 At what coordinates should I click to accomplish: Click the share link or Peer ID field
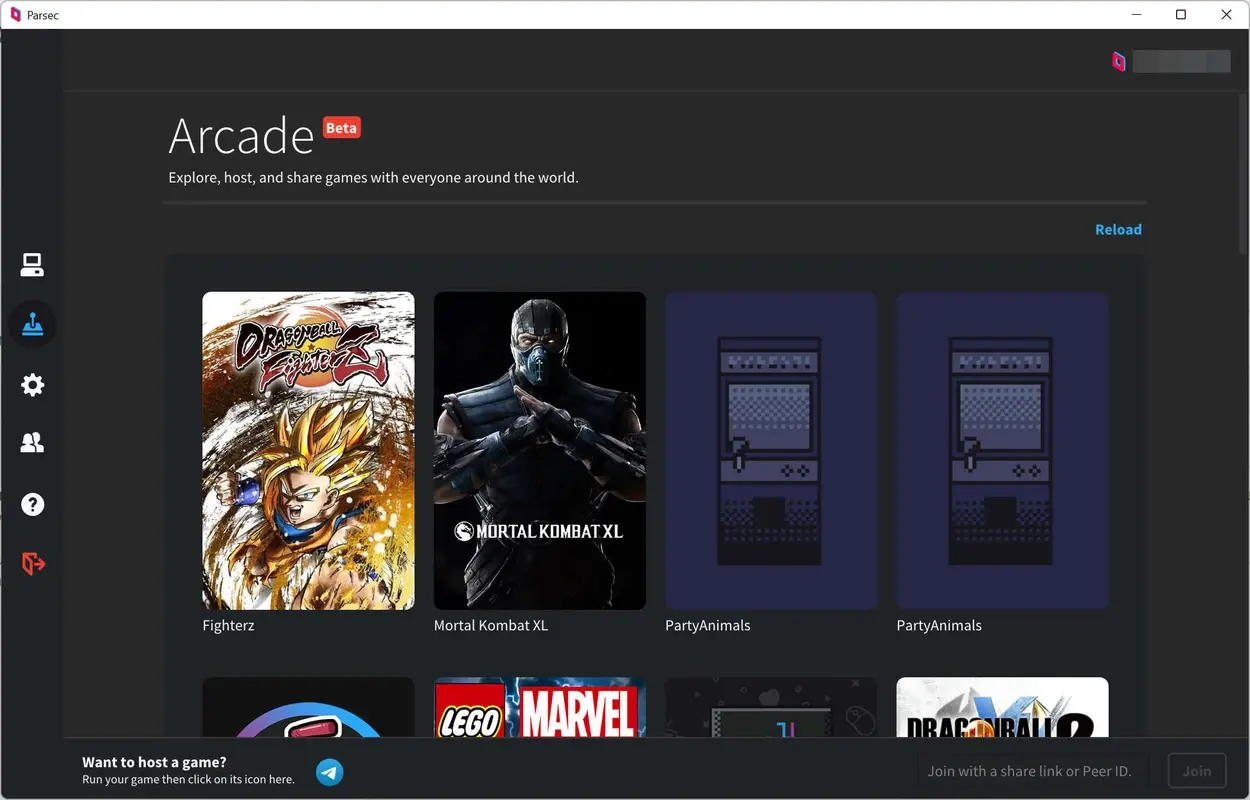1030,770
